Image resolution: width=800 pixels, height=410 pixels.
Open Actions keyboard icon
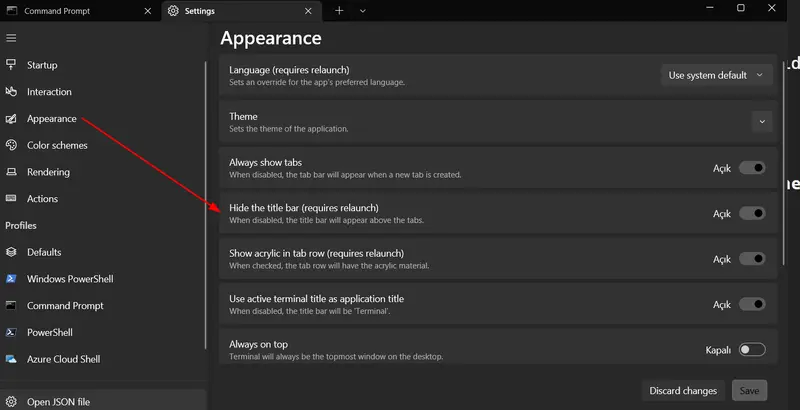pyautogui.click(x=11, y=198)
